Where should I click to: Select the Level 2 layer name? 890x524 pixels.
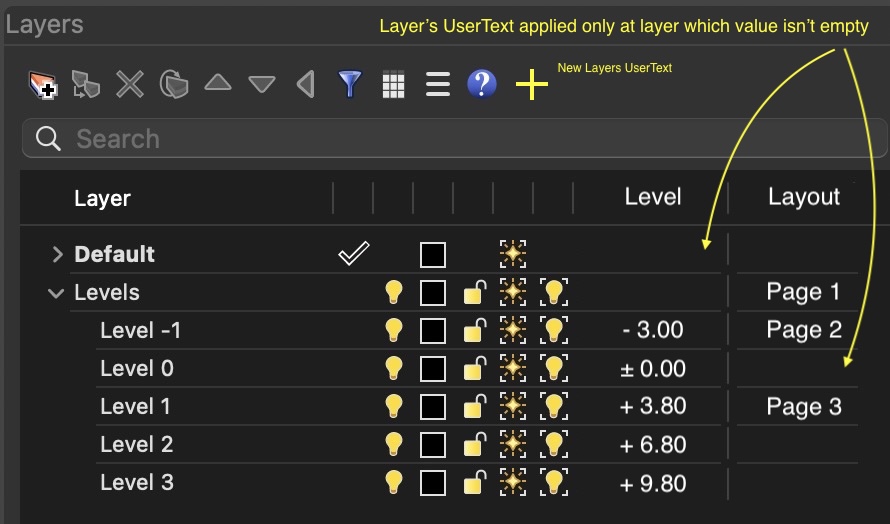[x=137, y=445]
